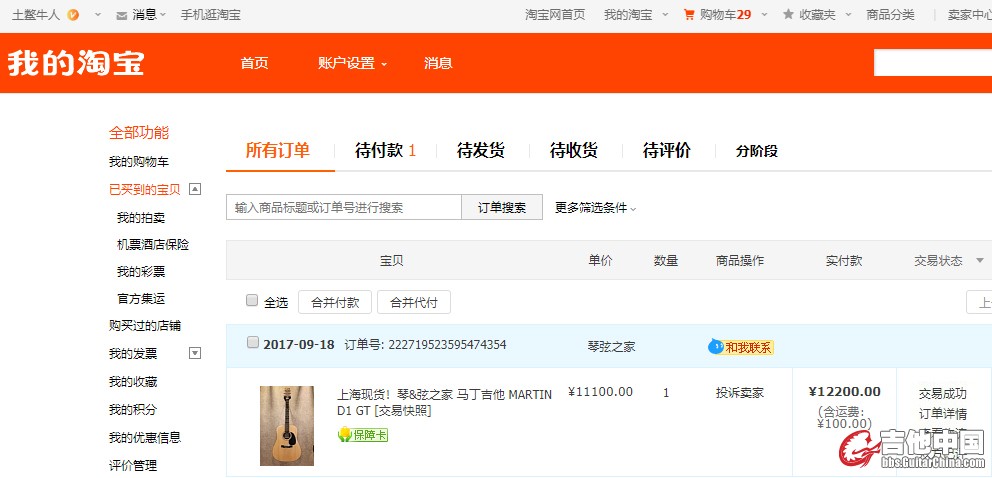This screenshot has height=478, width=992.
Task: Switch to the 待评价 tab
Action: pyautogui.click(x=666, y=151)
